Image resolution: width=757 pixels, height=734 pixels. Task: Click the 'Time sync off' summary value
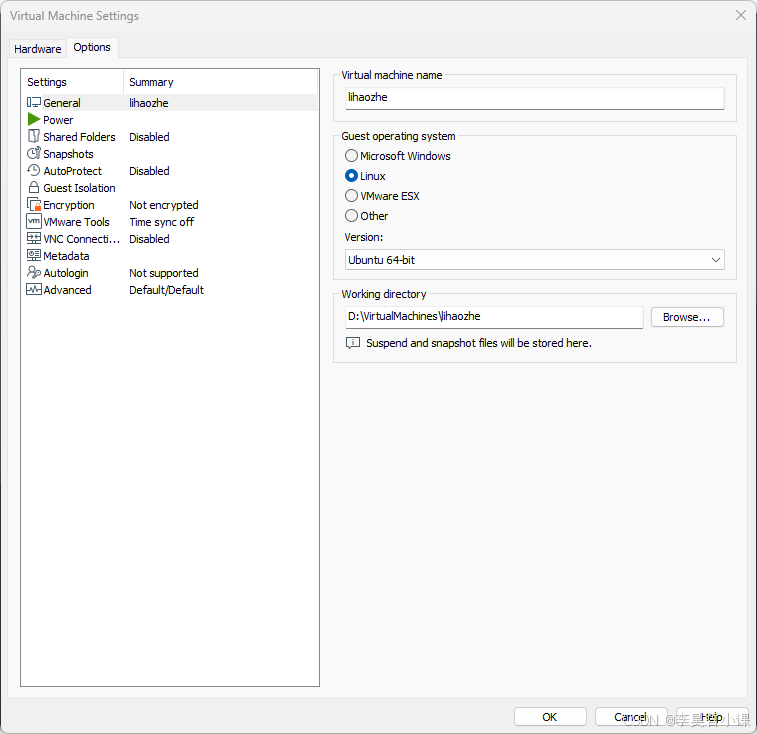[162, 222]
